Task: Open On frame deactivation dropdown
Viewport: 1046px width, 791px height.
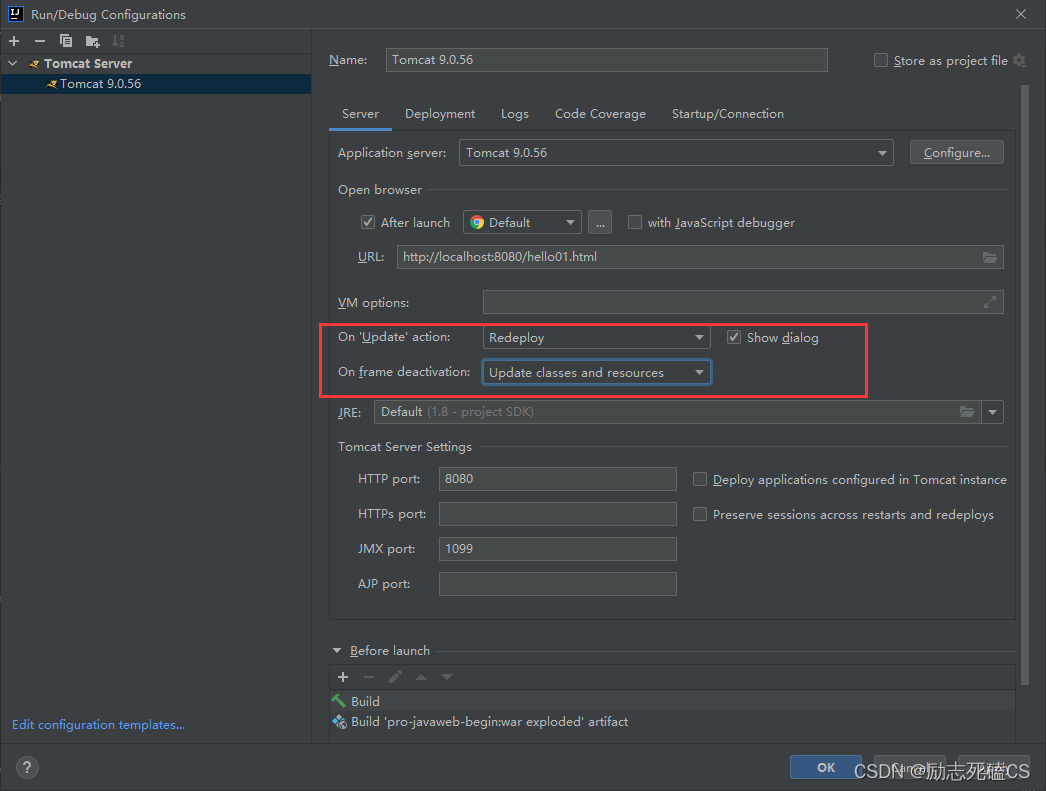Action: tap(596, 372)
